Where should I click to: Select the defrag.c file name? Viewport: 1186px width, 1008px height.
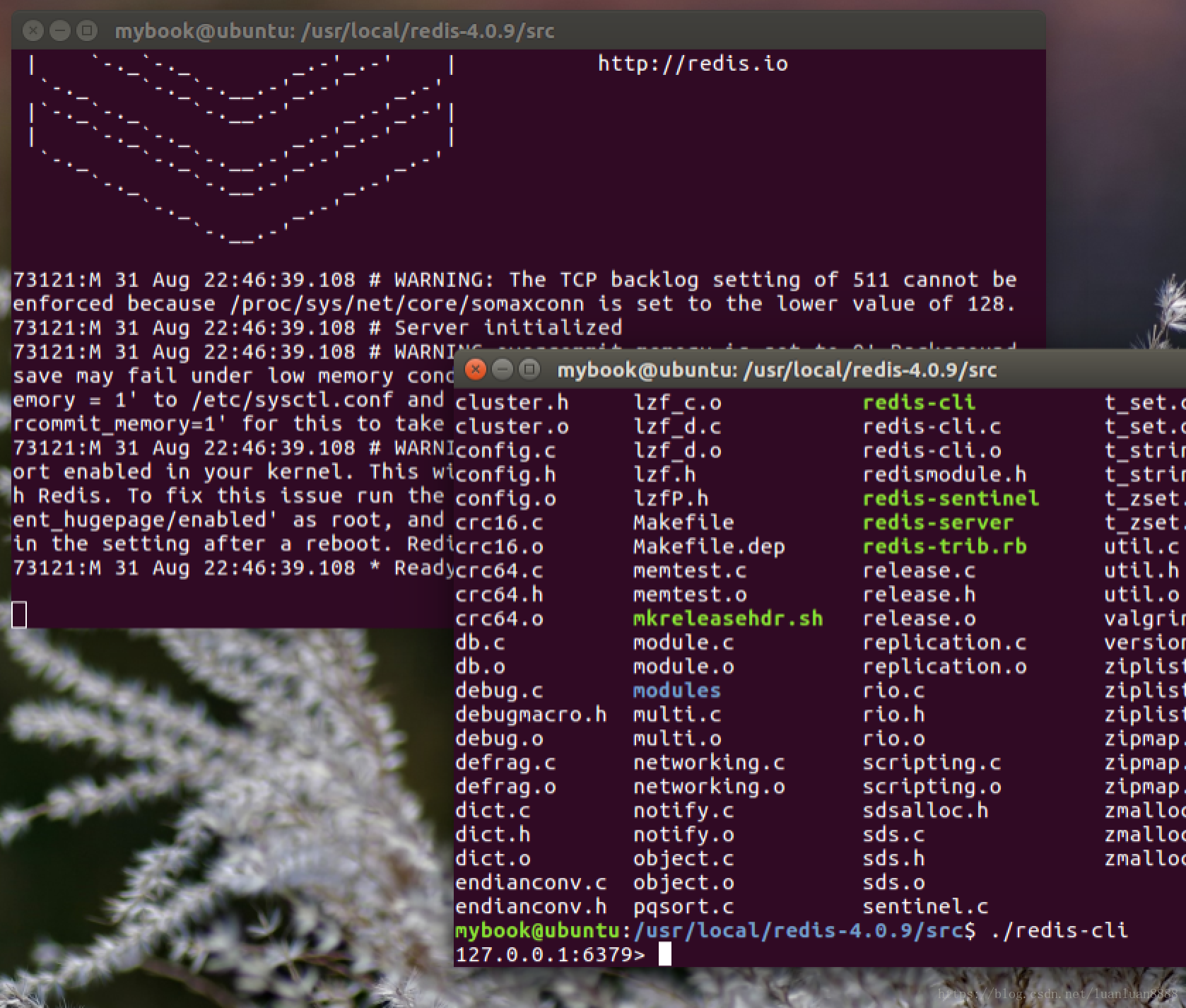pyautogui.click(x=505, y=763)
